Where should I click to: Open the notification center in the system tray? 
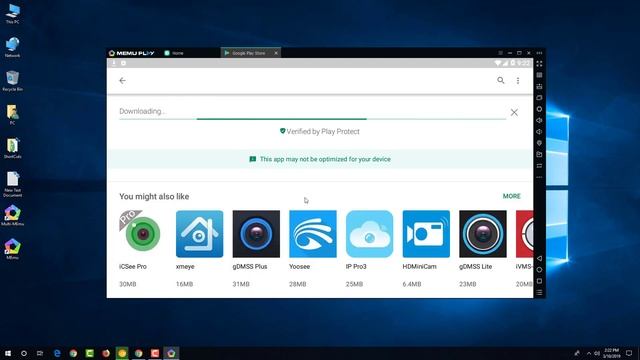(x=629, y=353)
